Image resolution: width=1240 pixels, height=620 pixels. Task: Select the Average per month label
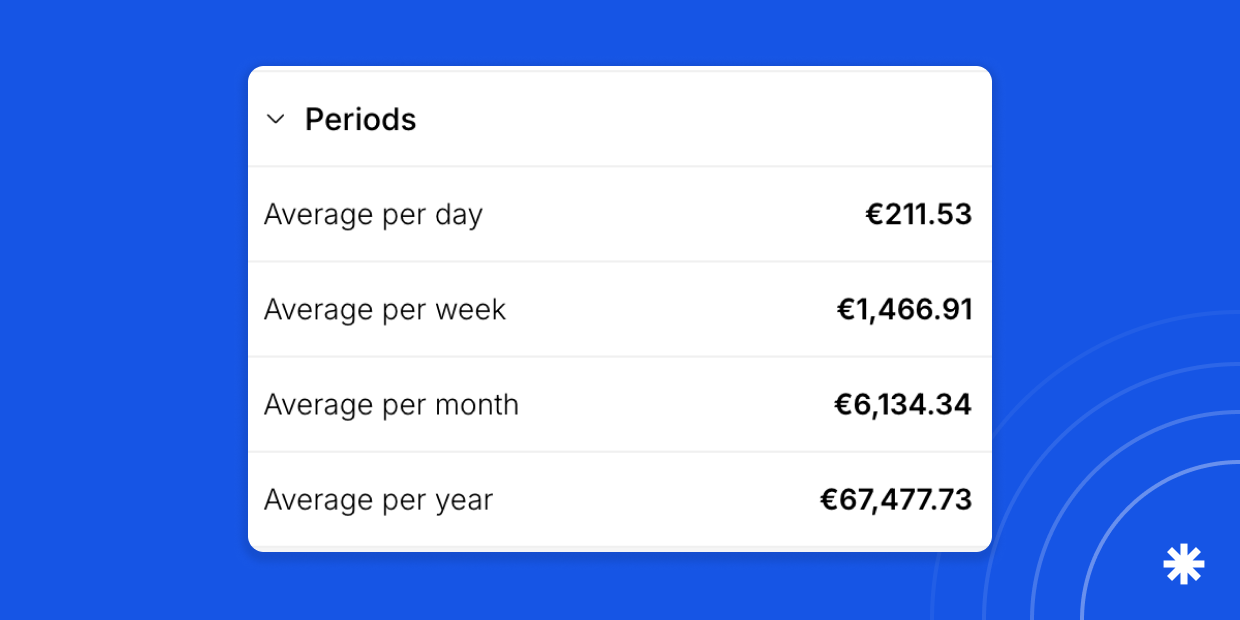tap(391, 405)
